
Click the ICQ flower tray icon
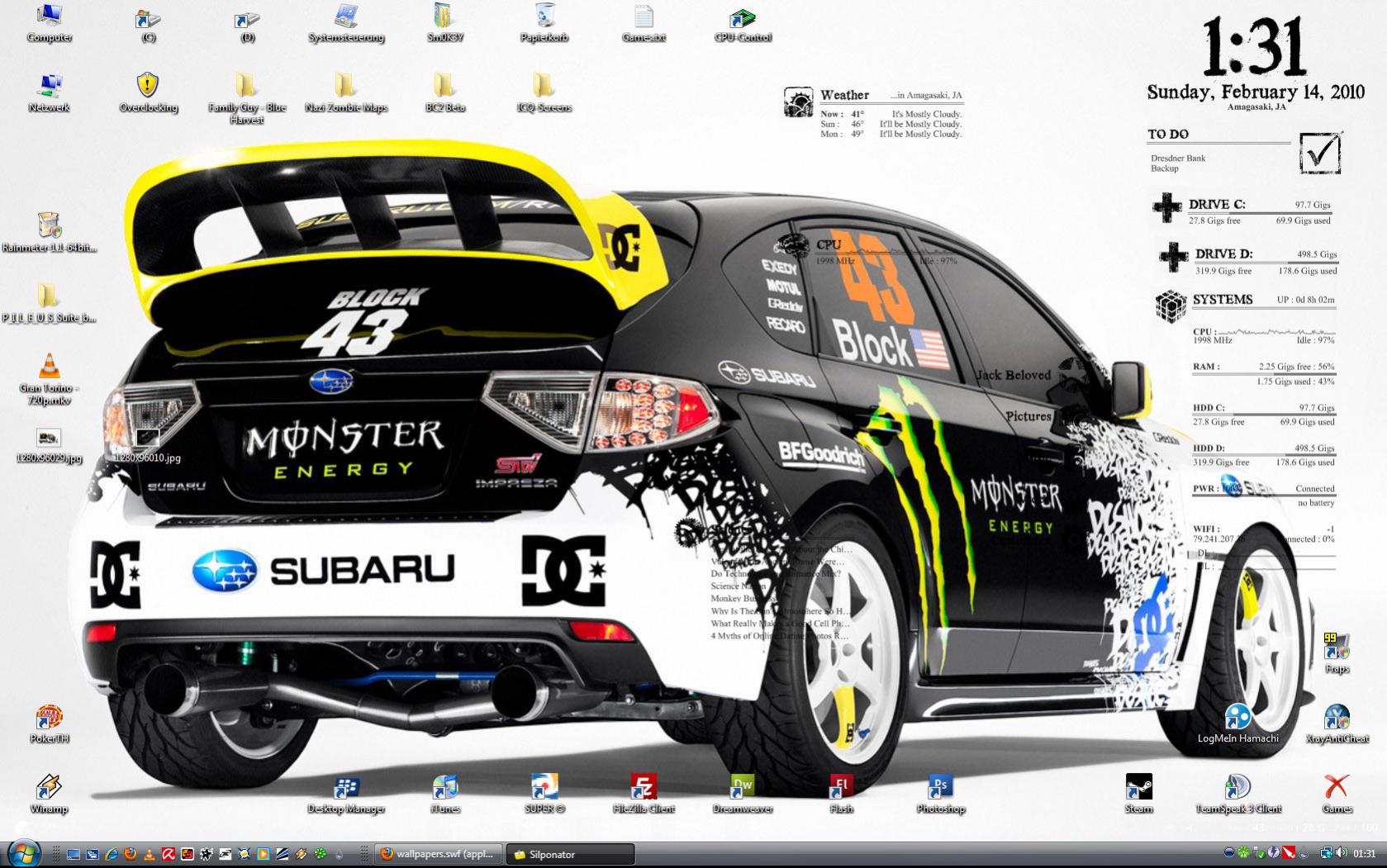[x=1244, y=853]
